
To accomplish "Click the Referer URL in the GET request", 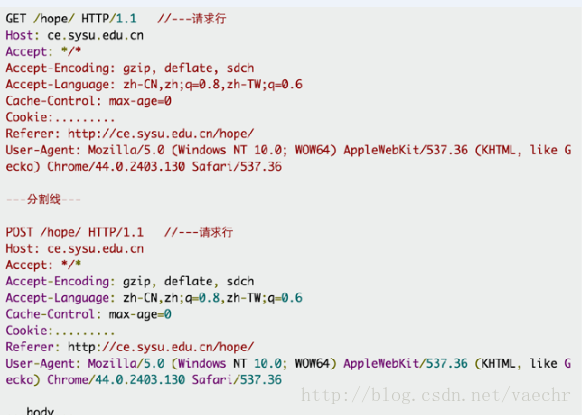I will (161, 134).
